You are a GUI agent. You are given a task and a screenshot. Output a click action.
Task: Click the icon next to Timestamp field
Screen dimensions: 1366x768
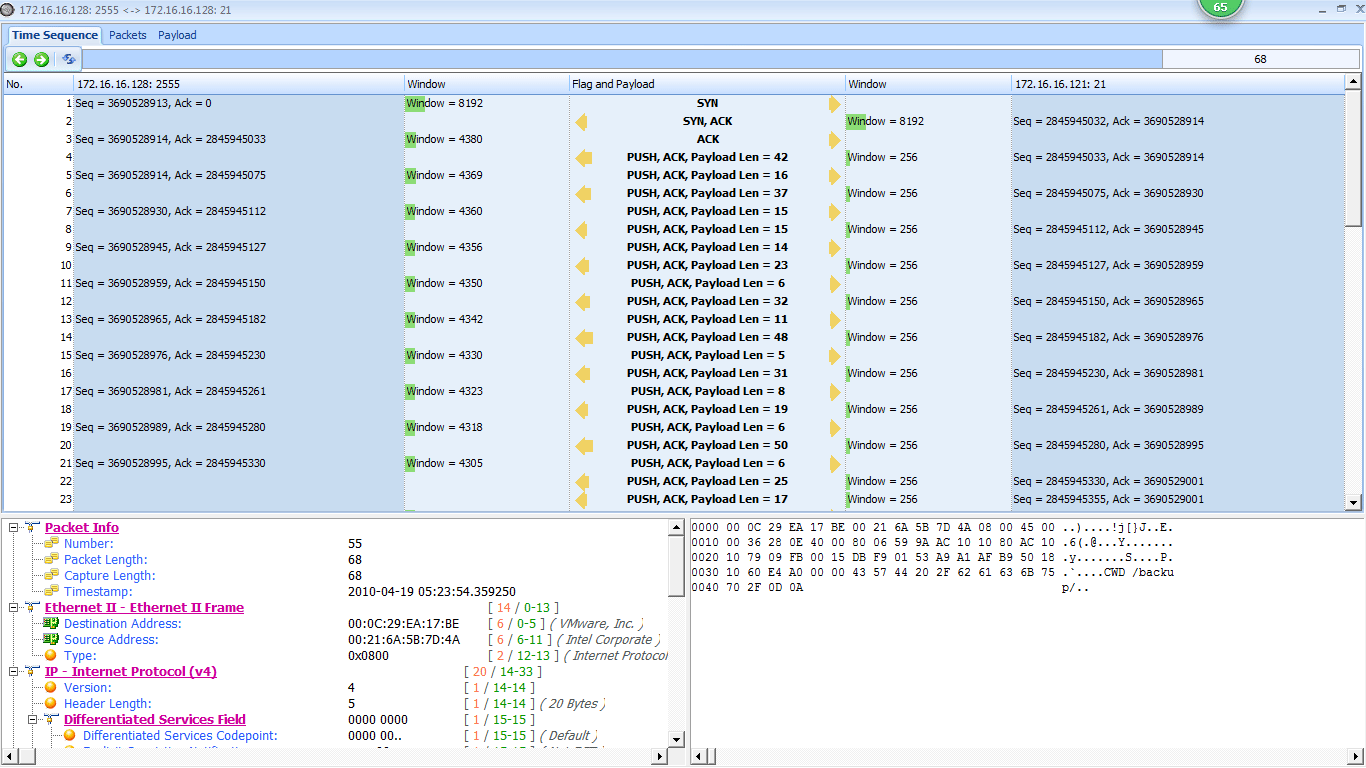(x=51, y=591)
